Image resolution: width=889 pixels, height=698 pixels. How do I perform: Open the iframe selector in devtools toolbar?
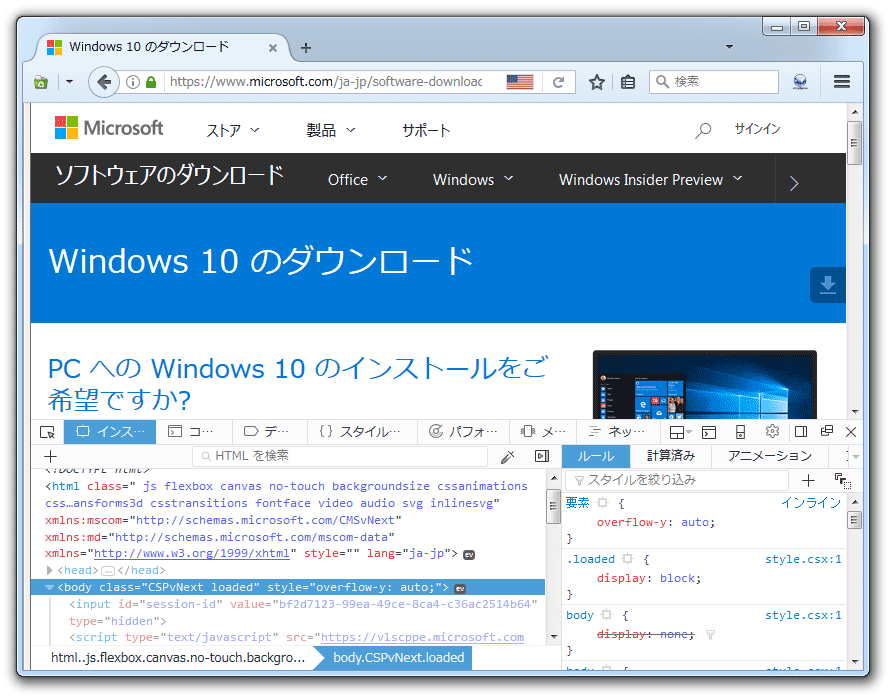(680, 433)
